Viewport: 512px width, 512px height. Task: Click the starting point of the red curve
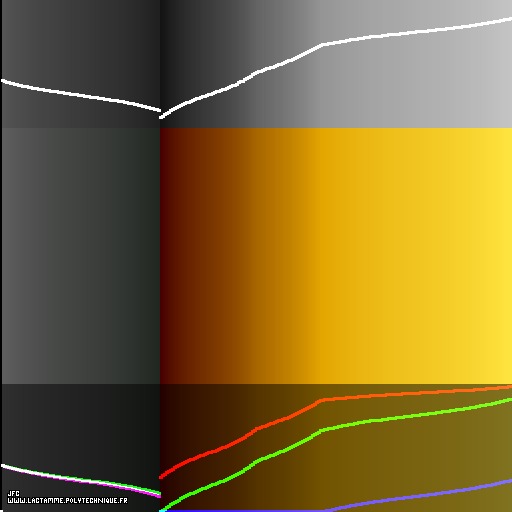coord(161,477)
